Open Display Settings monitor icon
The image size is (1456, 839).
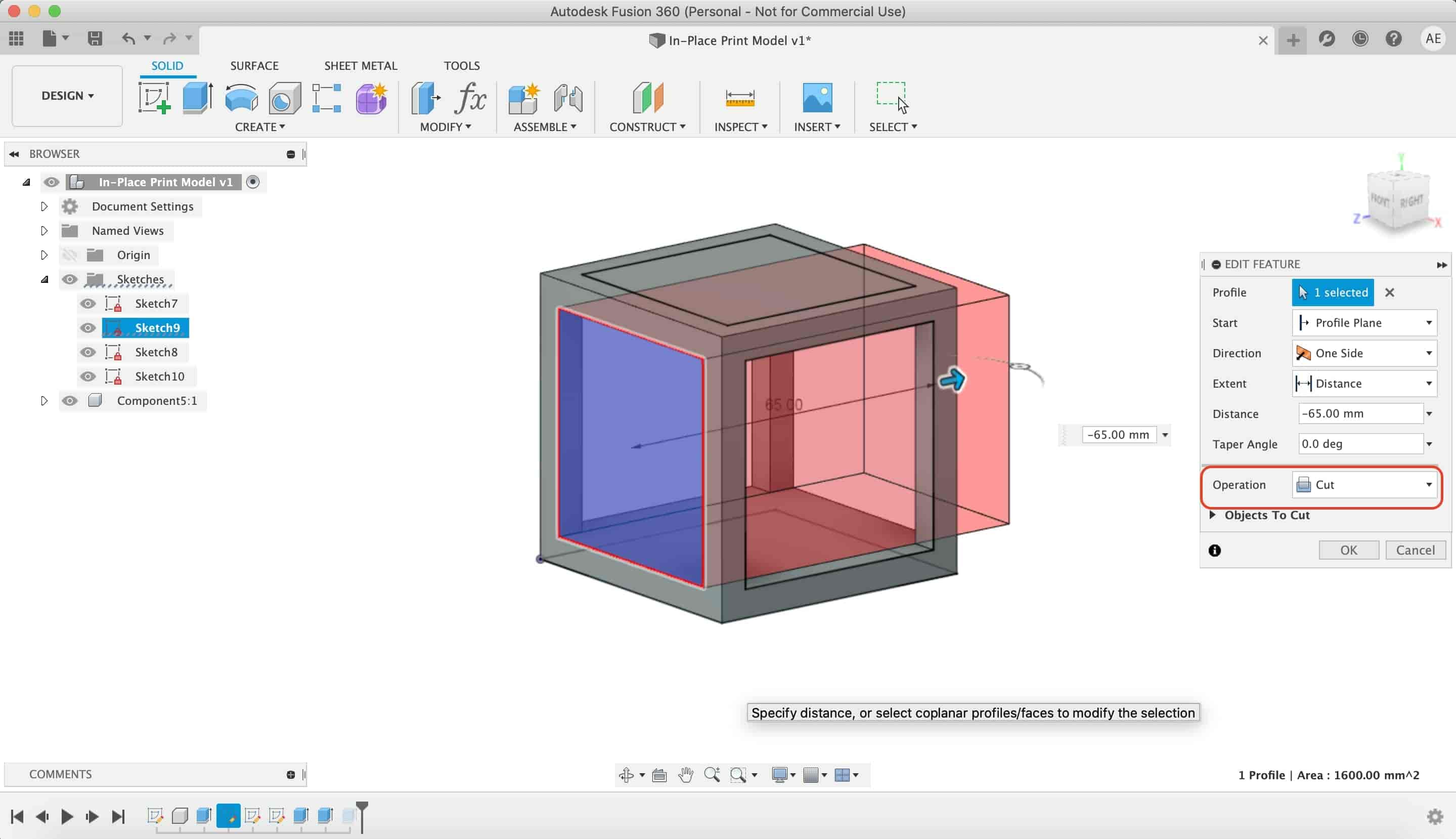pos(779,775)
